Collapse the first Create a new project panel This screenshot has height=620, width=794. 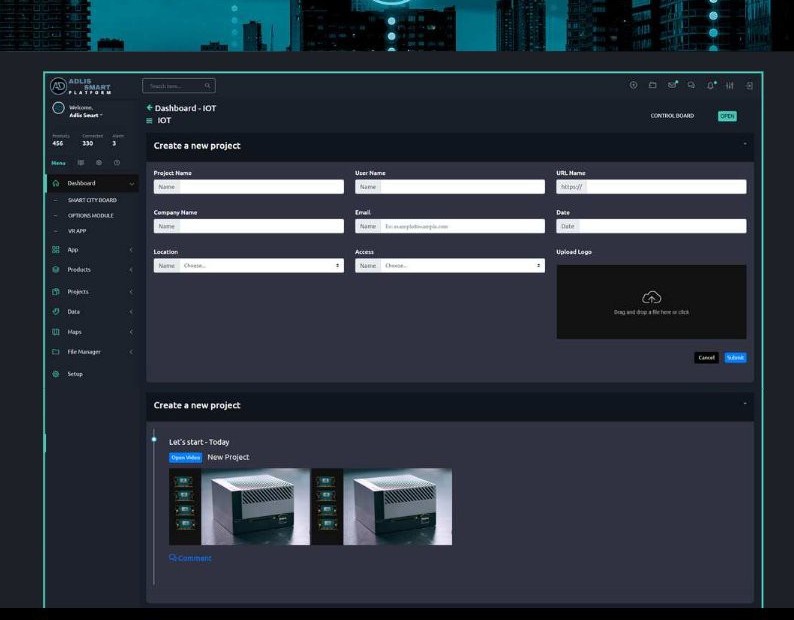[745, 144]
